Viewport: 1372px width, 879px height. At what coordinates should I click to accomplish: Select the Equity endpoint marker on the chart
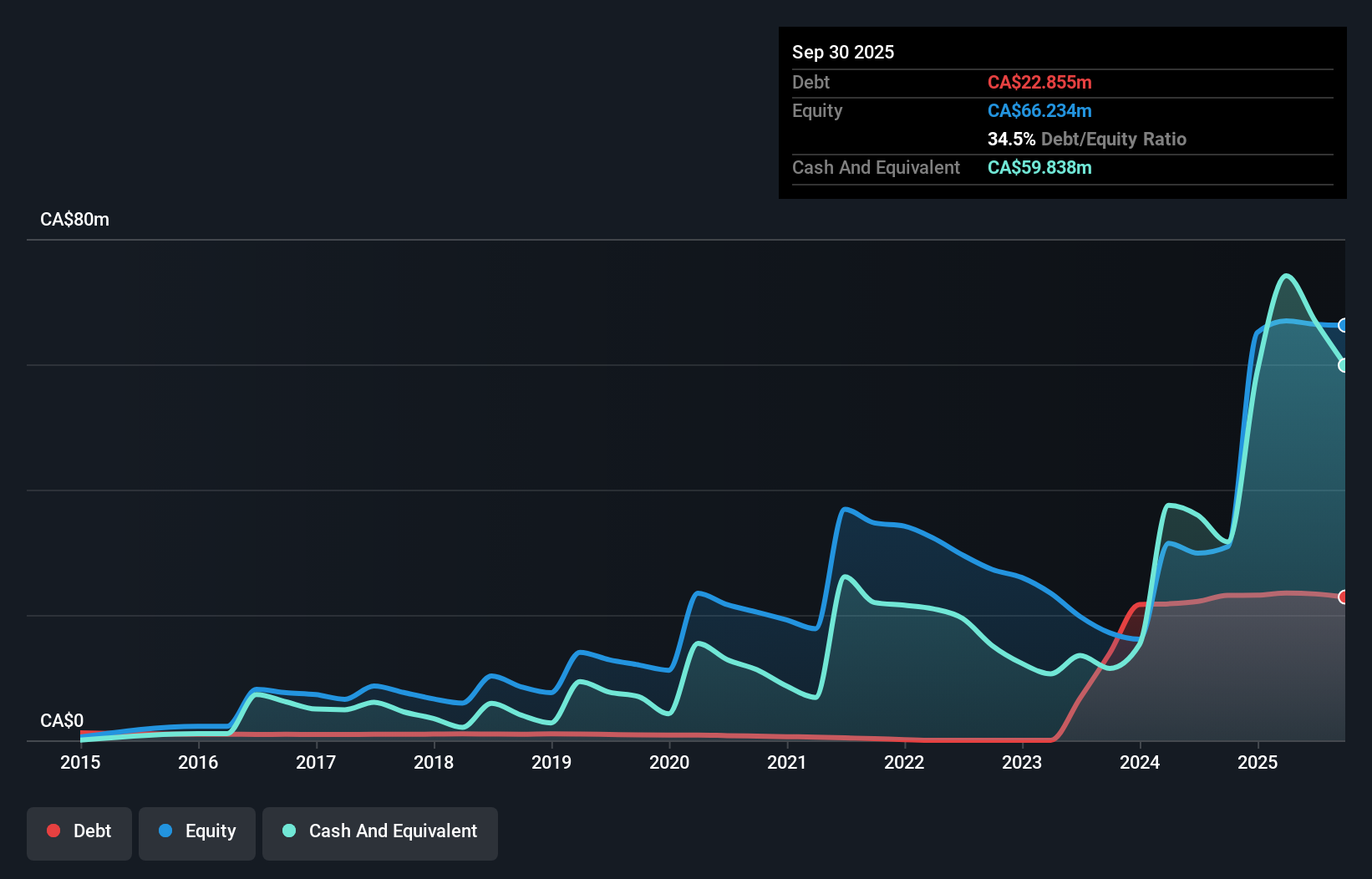pyautogui.click(x=1344, y=325)
